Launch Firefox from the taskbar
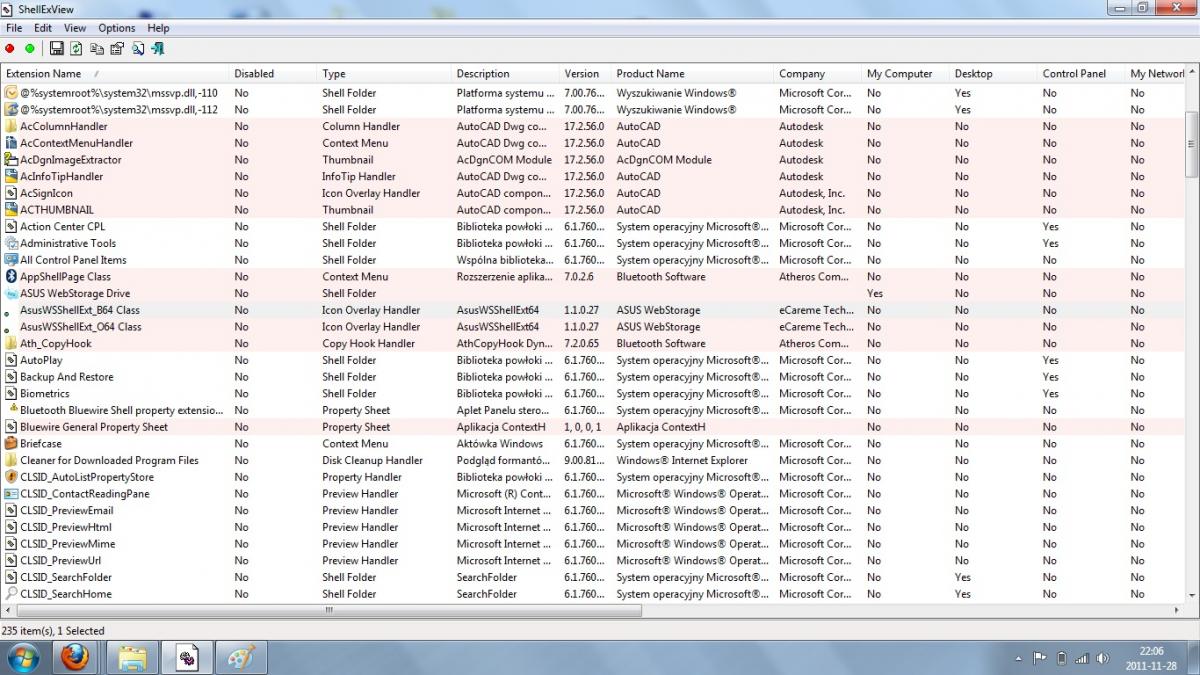This screenshot has width=1200, height=675. pos(75,657)
